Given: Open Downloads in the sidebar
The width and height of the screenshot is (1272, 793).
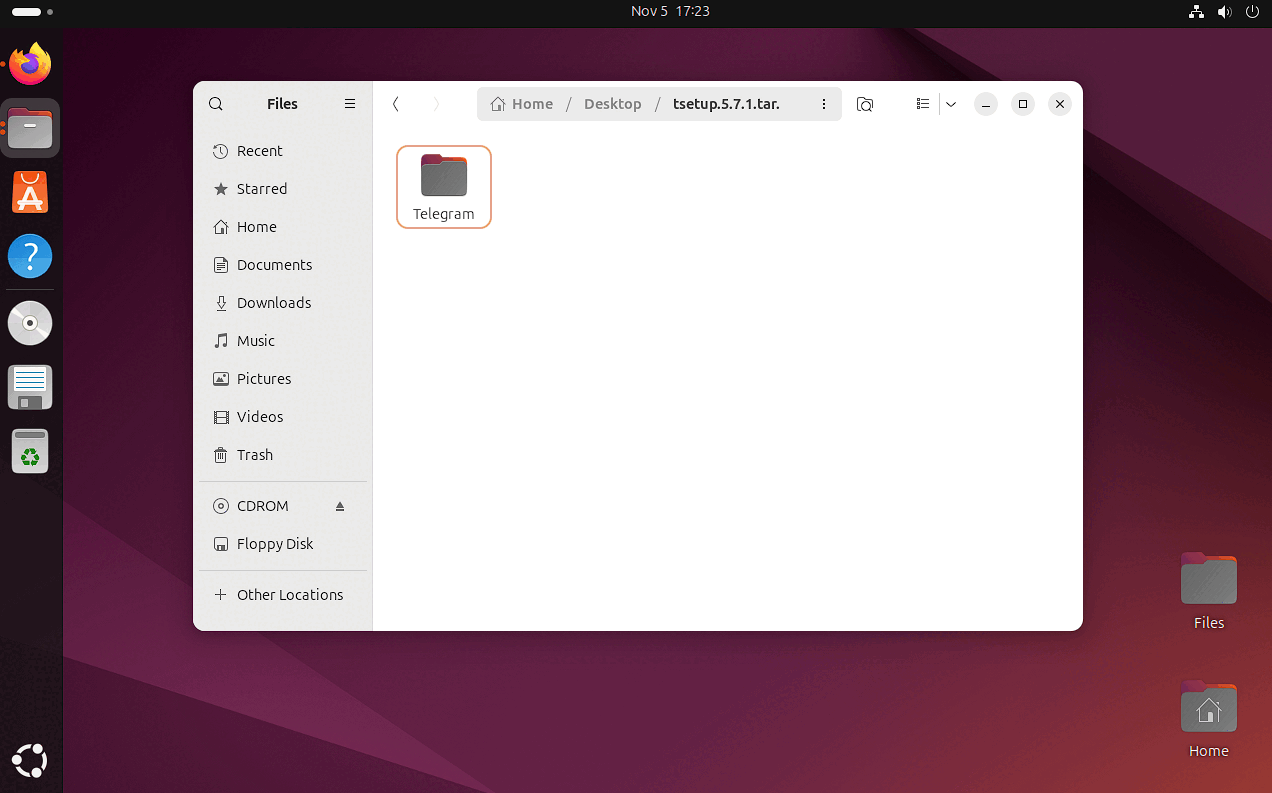Looking at the screenshot, I should pos(283,303).
